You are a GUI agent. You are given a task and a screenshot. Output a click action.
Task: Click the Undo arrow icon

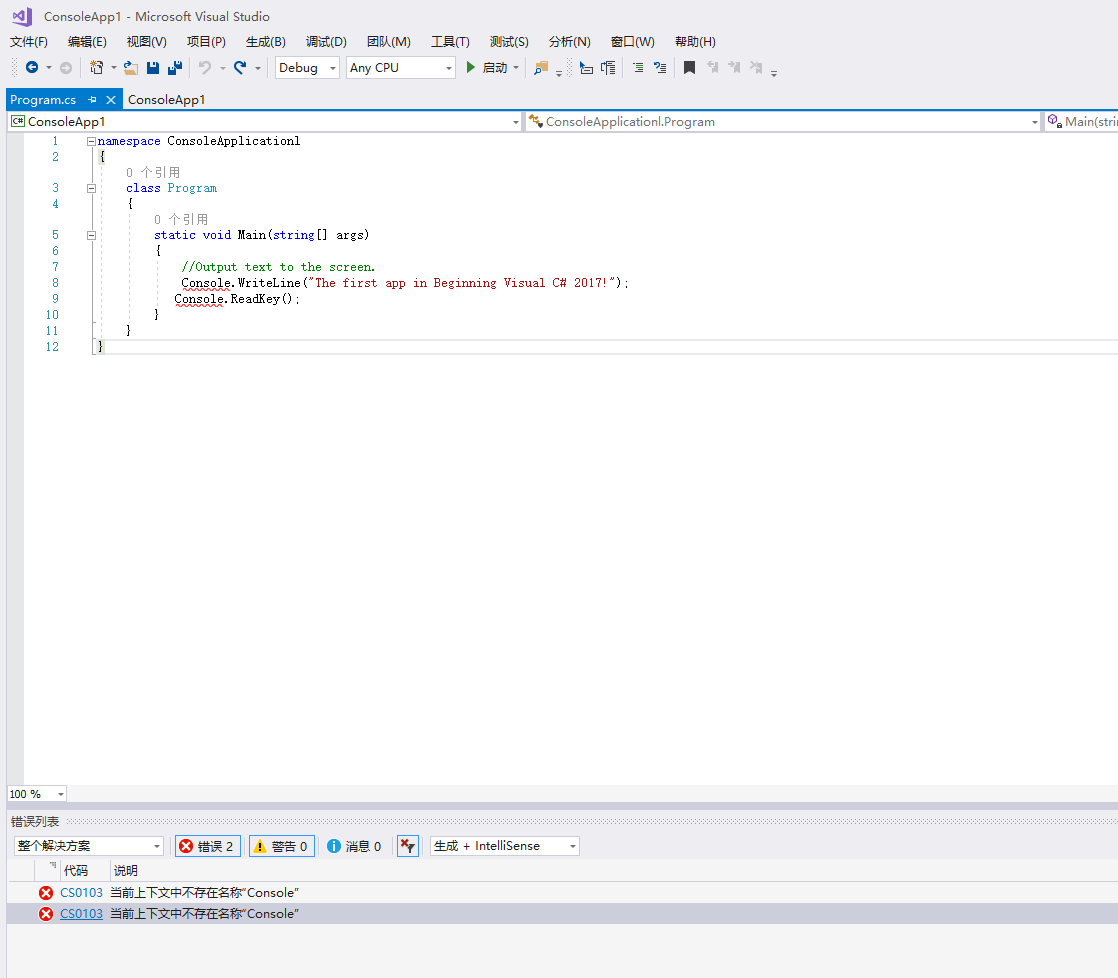tap(205, 68)
